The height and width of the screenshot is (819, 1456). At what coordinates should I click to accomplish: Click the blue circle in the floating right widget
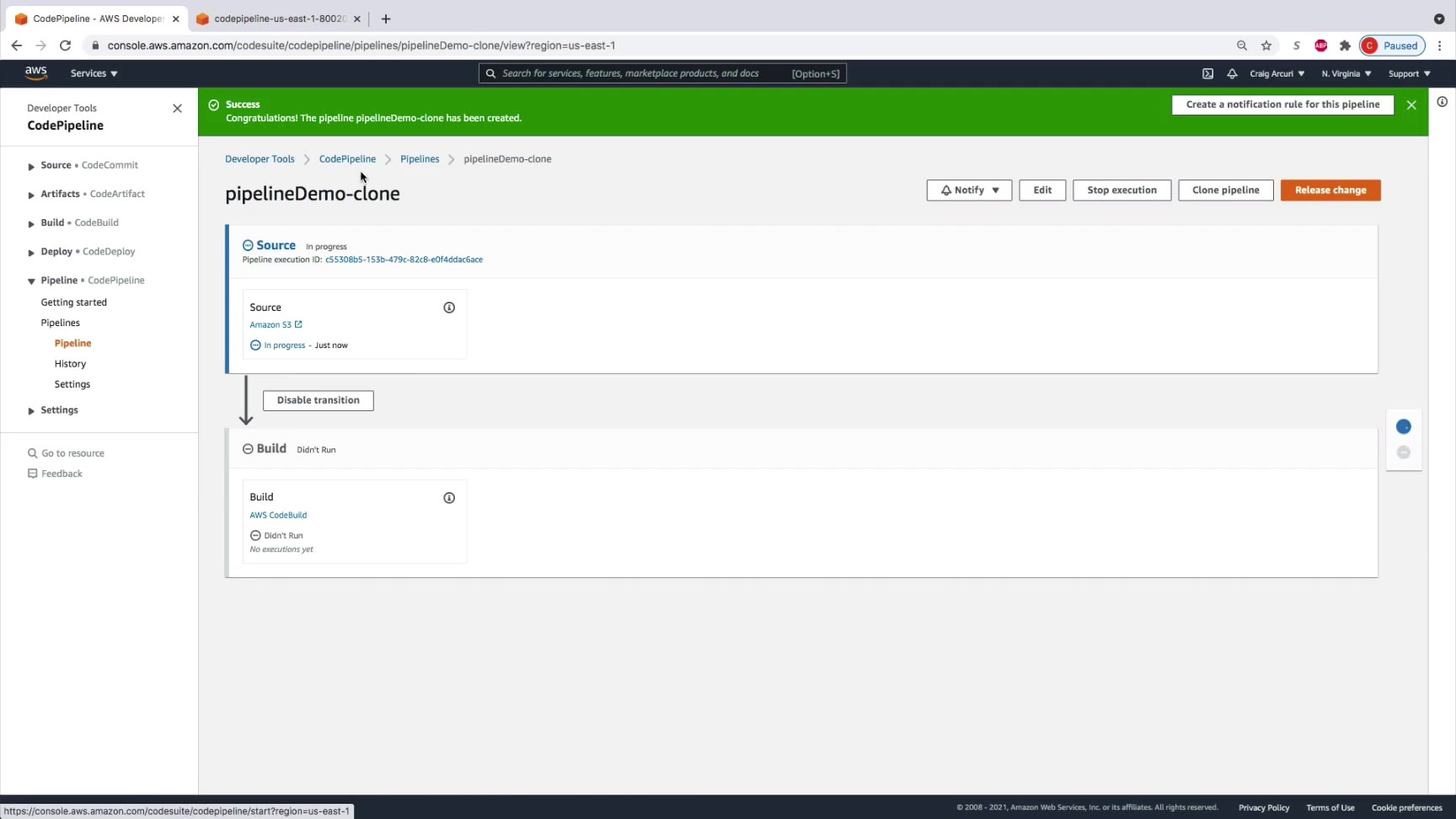(x=1404, y=426)
